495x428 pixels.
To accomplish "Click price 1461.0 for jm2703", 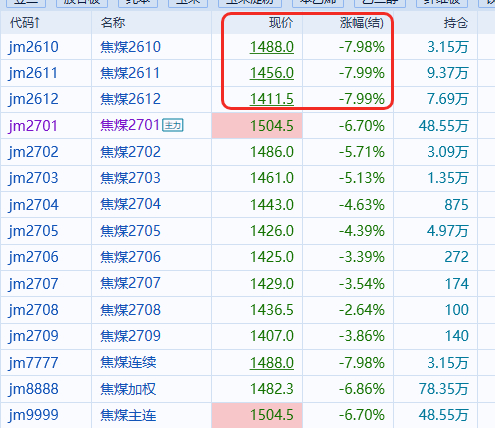I will click(272, 178).
